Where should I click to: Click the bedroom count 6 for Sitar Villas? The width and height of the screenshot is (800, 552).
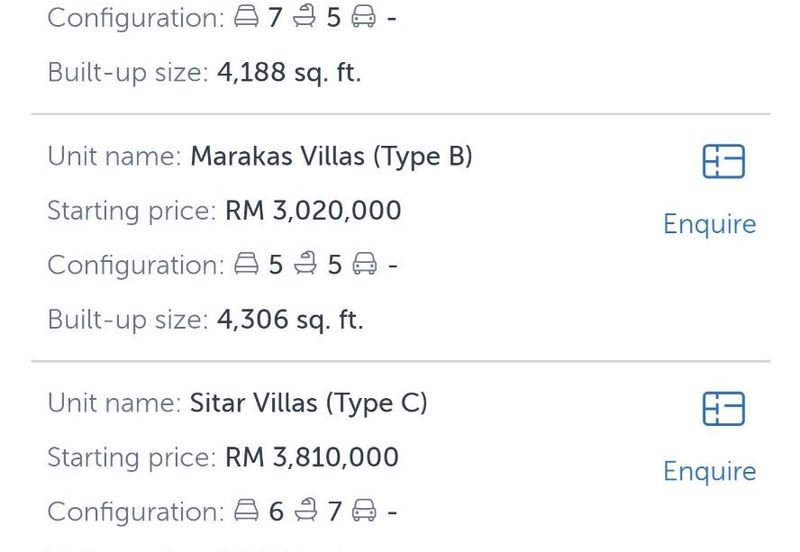[x=277, y=512]
